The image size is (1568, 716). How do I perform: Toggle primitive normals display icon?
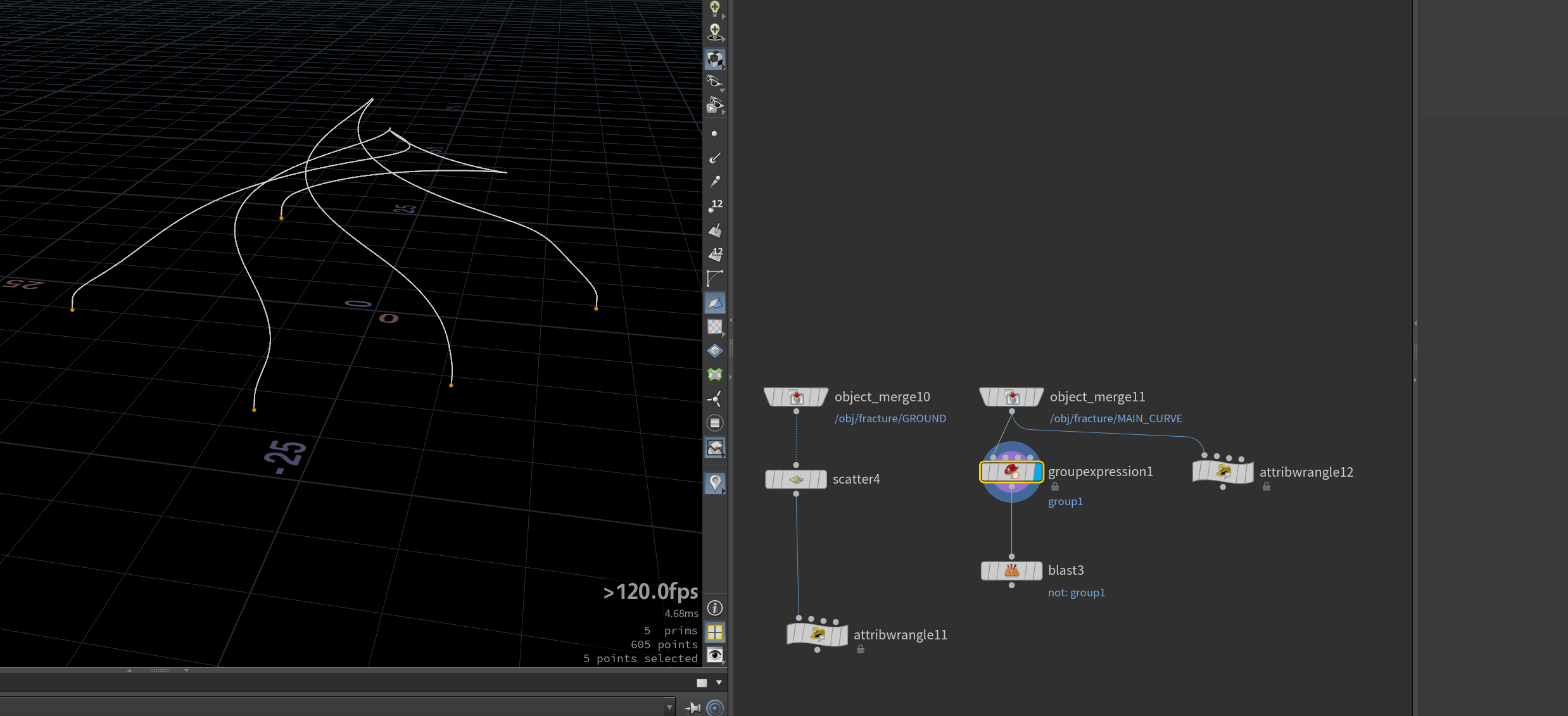[x=715, y=230]
